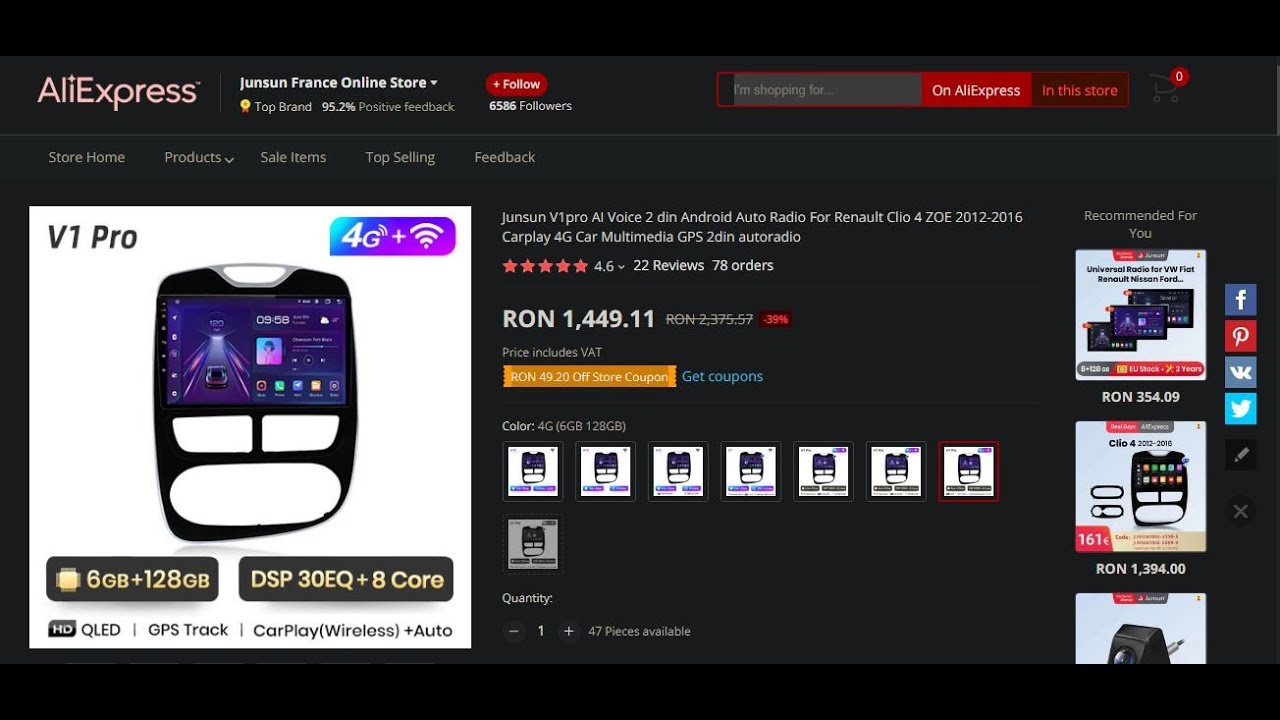The height and width of the screenshot is (720, 1280).
Task: Open the Feedback tab
Action: [x=504, y=157]
